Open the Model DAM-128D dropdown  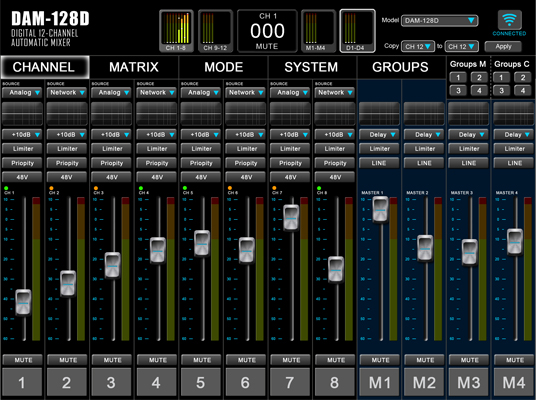(439, 21)
